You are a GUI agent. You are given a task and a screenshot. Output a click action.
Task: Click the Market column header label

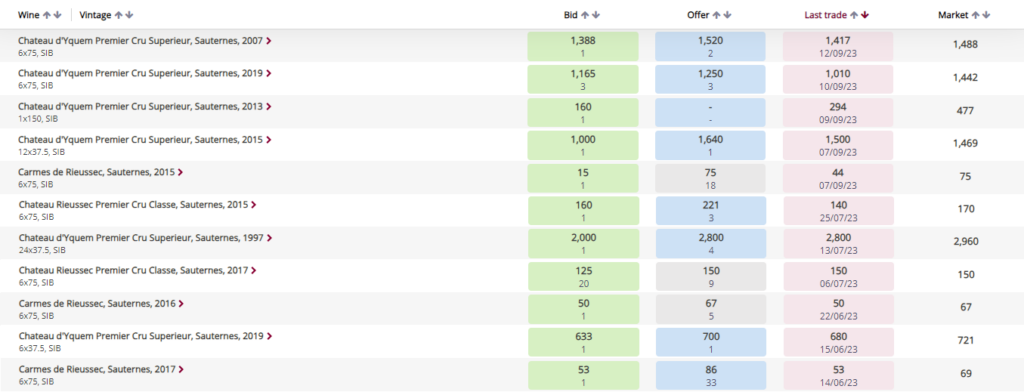point(953,14)
